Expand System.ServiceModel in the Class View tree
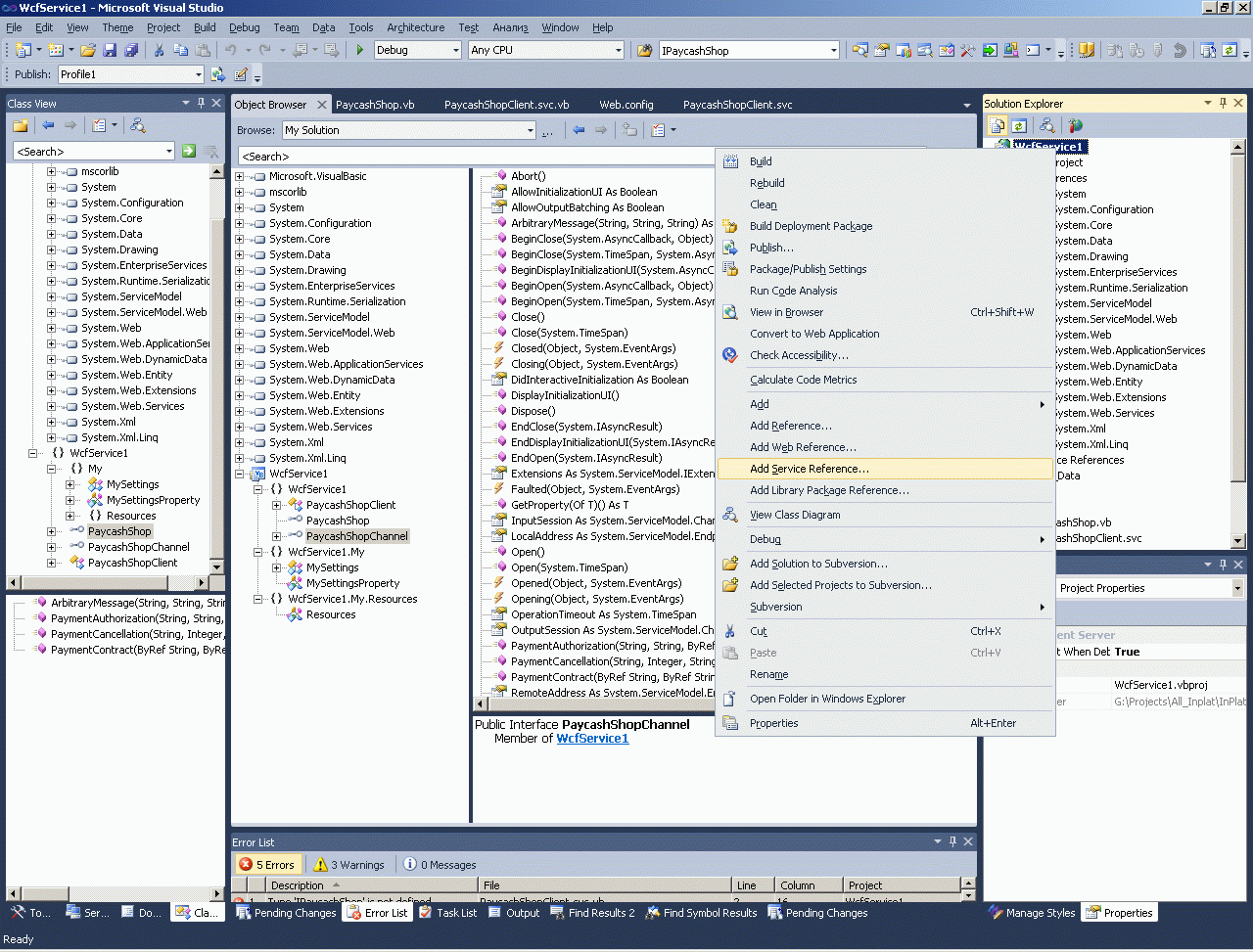Screen dimensions: 1253x952 pyautogui.click(x=52, y=296)
